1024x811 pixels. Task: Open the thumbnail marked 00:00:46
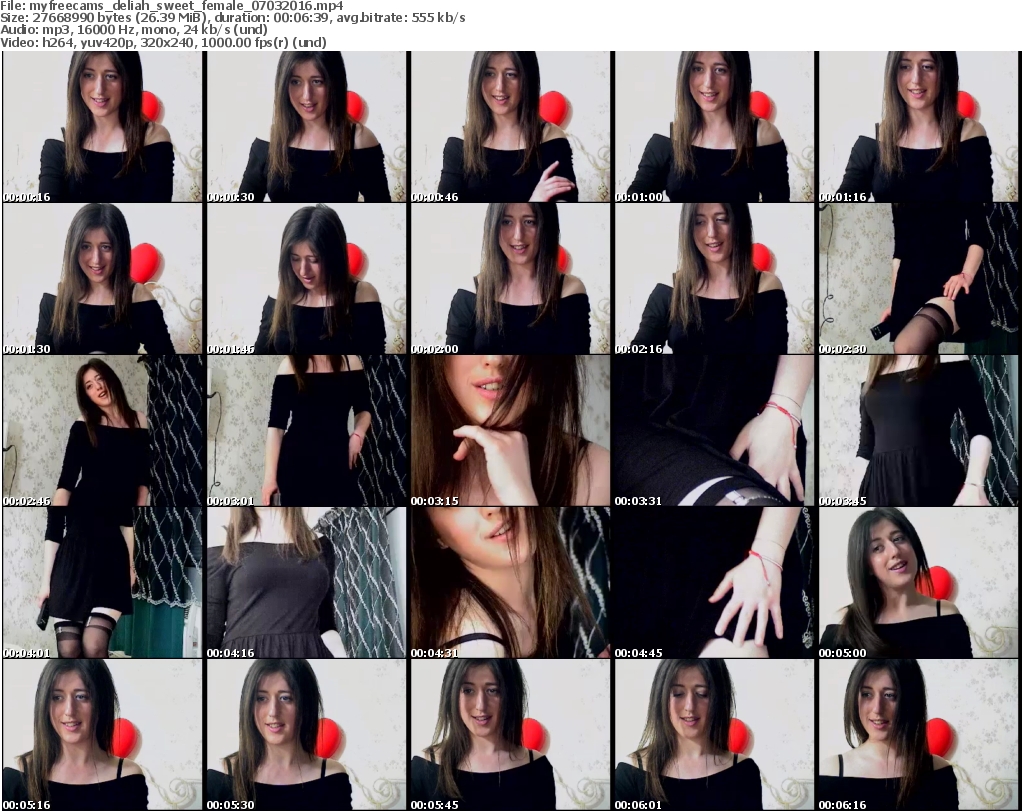[x=510, y=127]
